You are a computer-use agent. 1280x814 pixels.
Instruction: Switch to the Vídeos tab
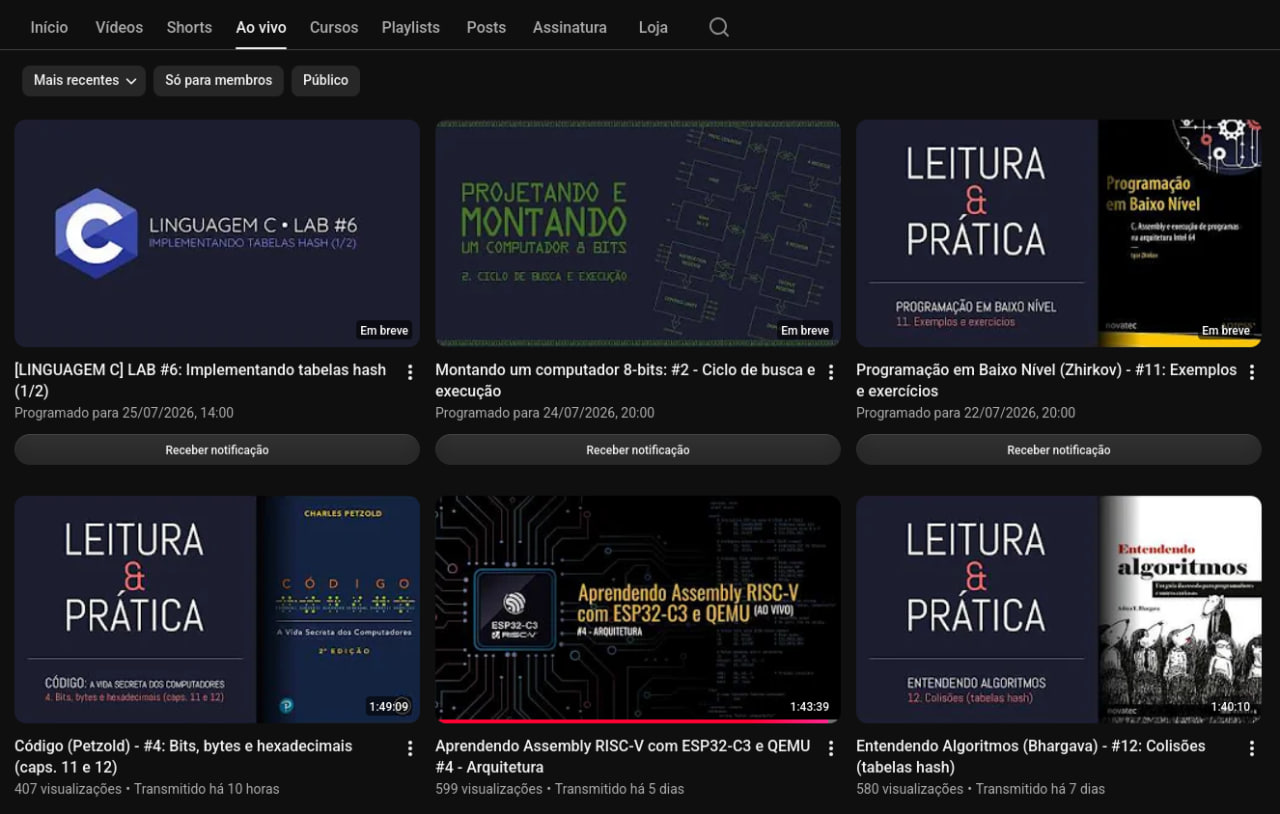(x=119, y=28)
